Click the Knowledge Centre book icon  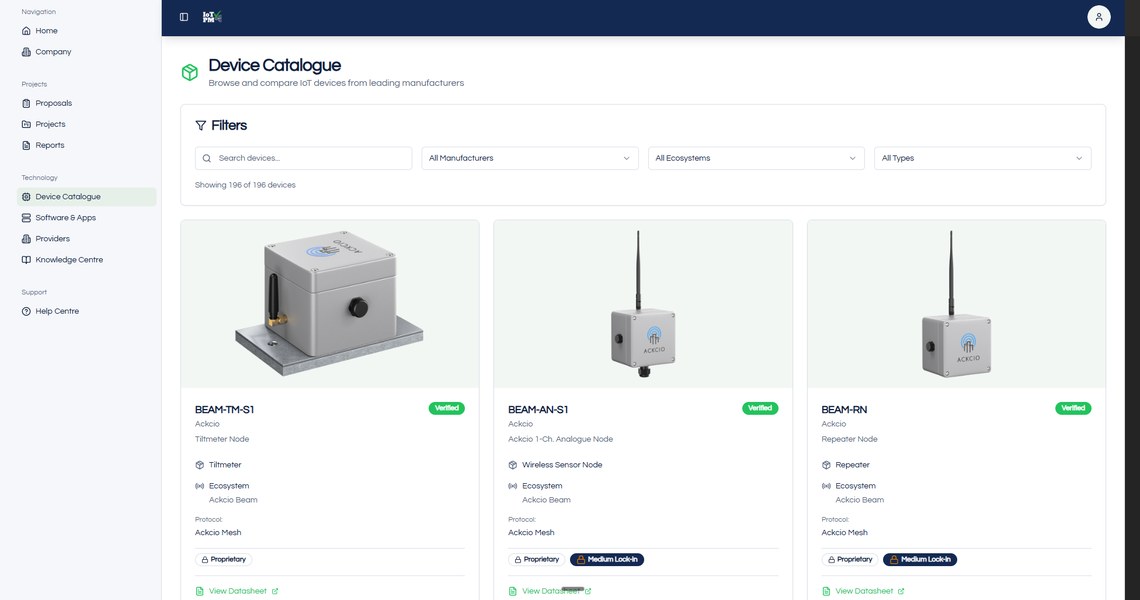point(26,260)
